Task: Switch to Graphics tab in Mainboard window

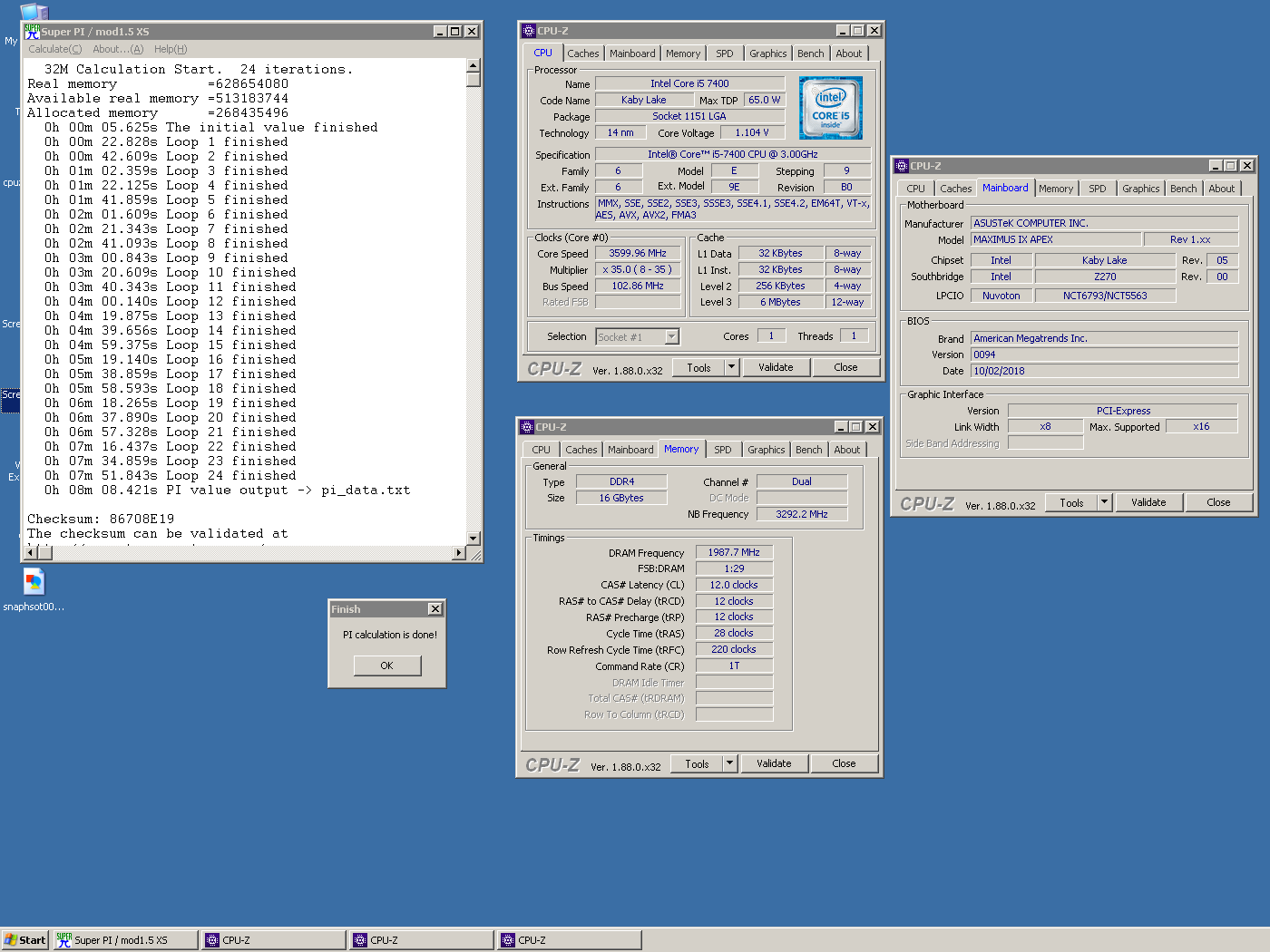Action: [1141, 189]
